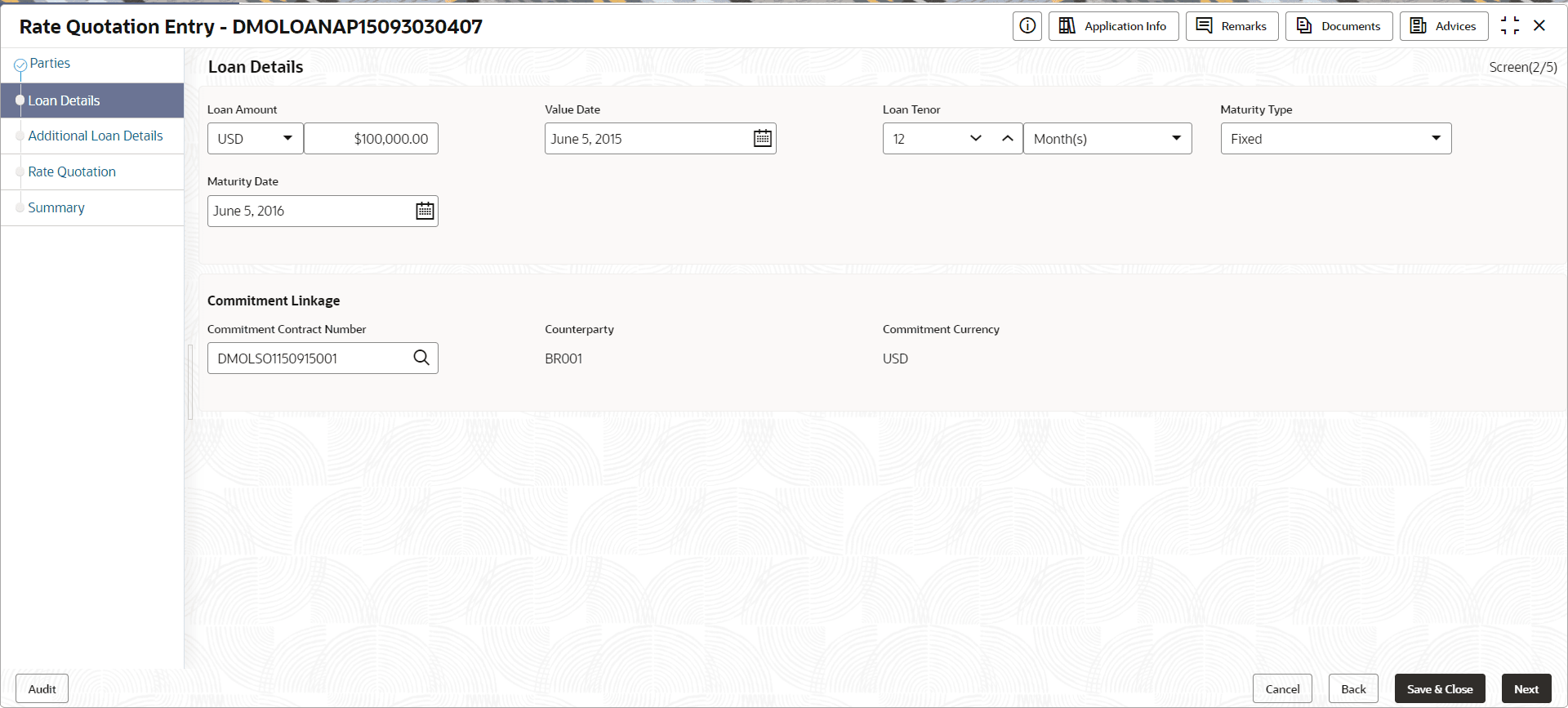Click the loan amount field $100,000.00
The height and width of the screenshot is (708, 1568).
(x=372, y=139)
